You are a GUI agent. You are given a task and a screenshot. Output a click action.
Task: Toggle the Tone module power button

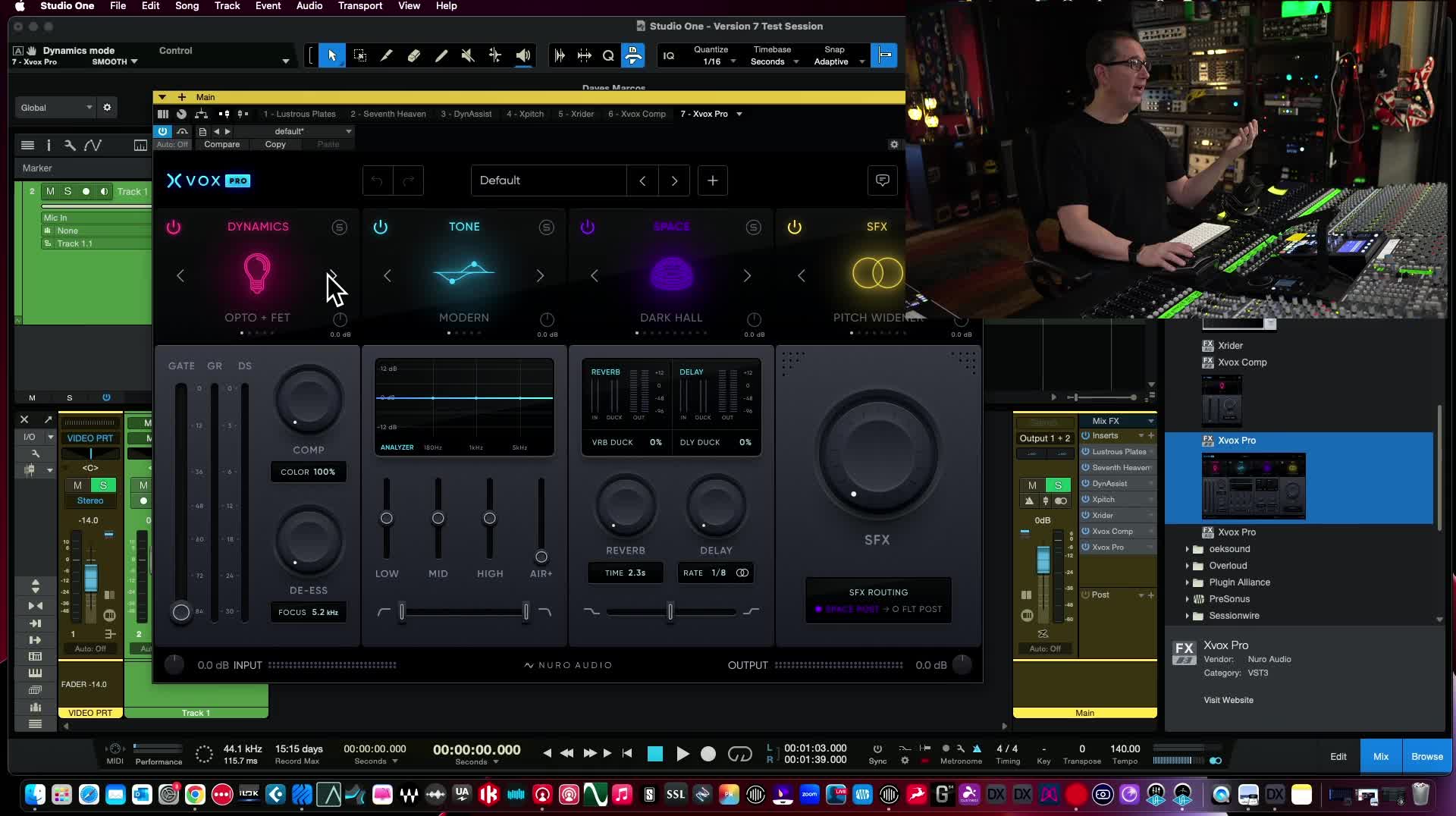[381, 227]
